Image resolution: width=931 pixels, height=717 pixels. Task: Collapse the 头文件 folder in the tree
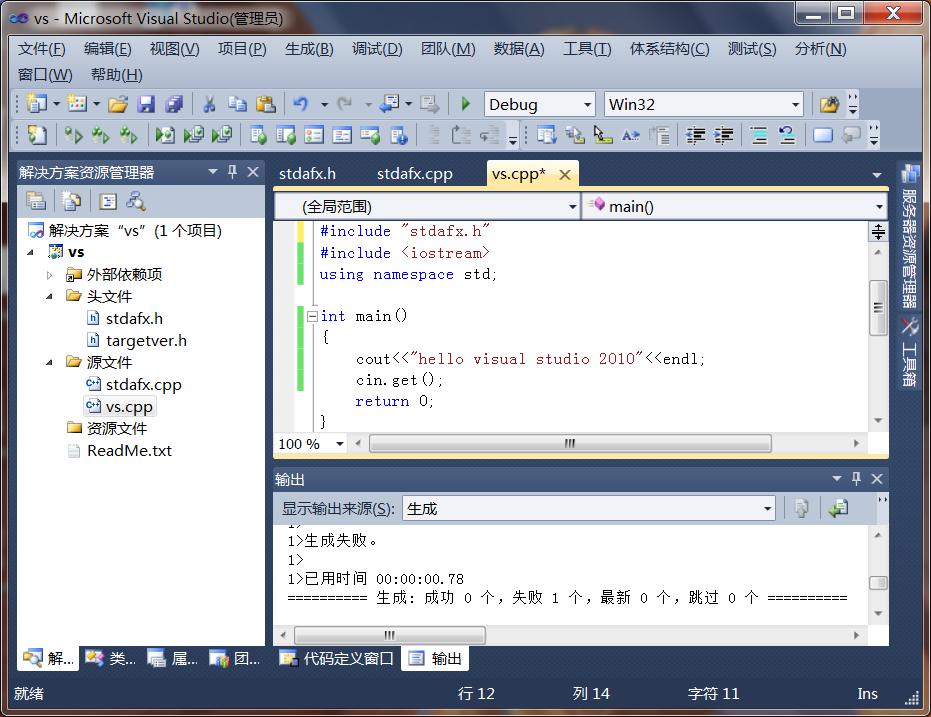(x=50, y=297)
